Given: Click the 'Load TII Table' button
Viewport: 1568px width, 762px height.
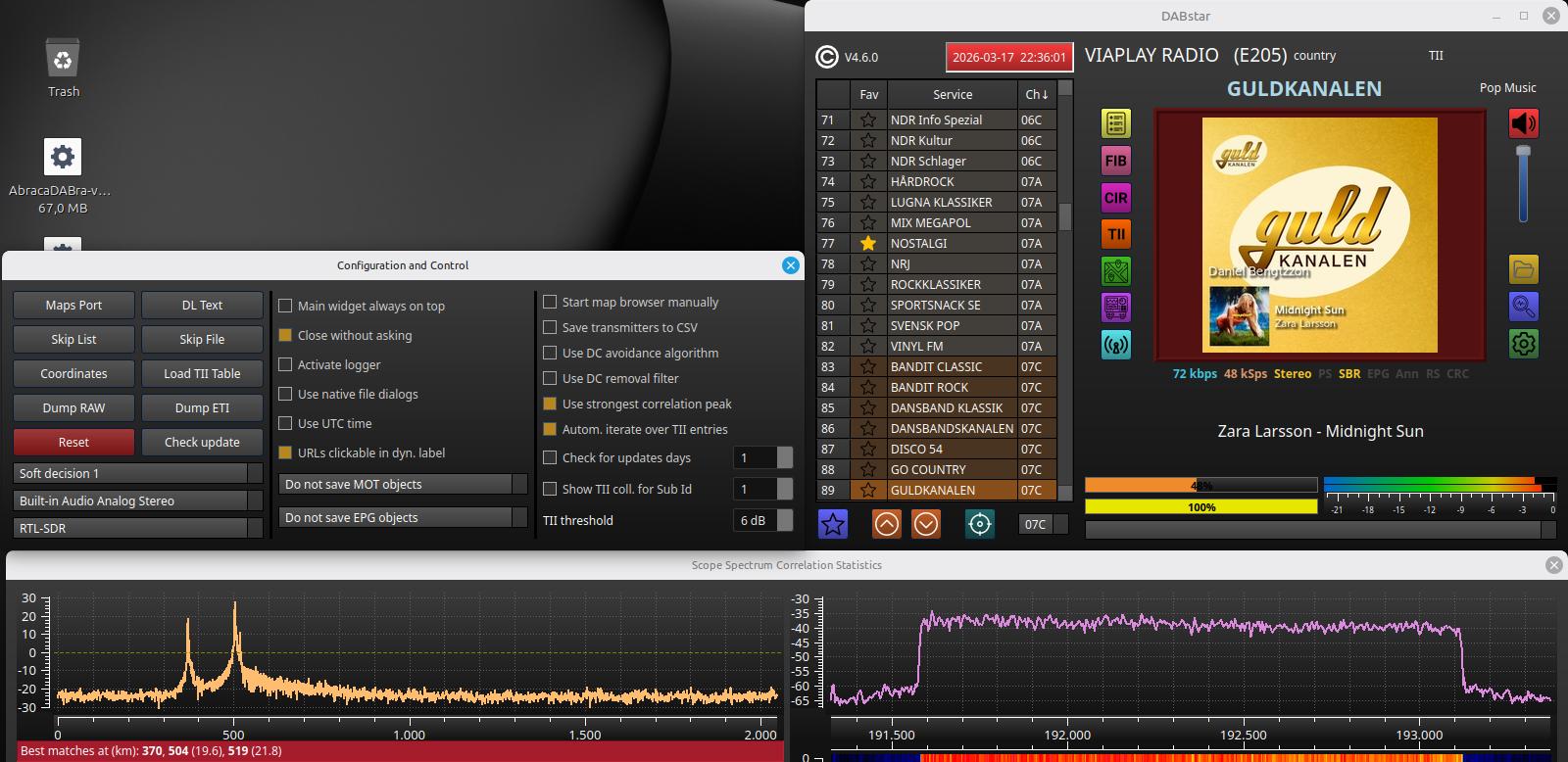Looking at the screenshot, I should point(202,373).
